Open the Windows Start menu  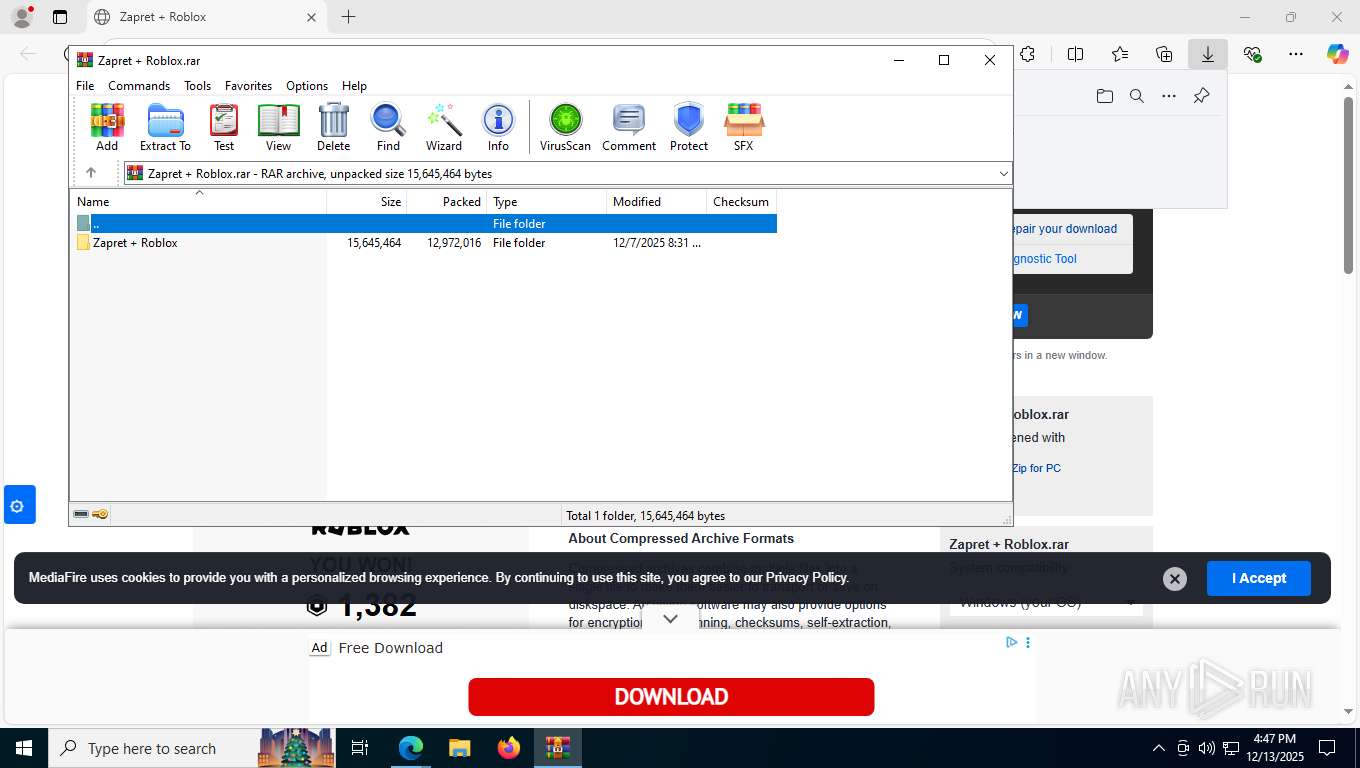pos(24,748)
